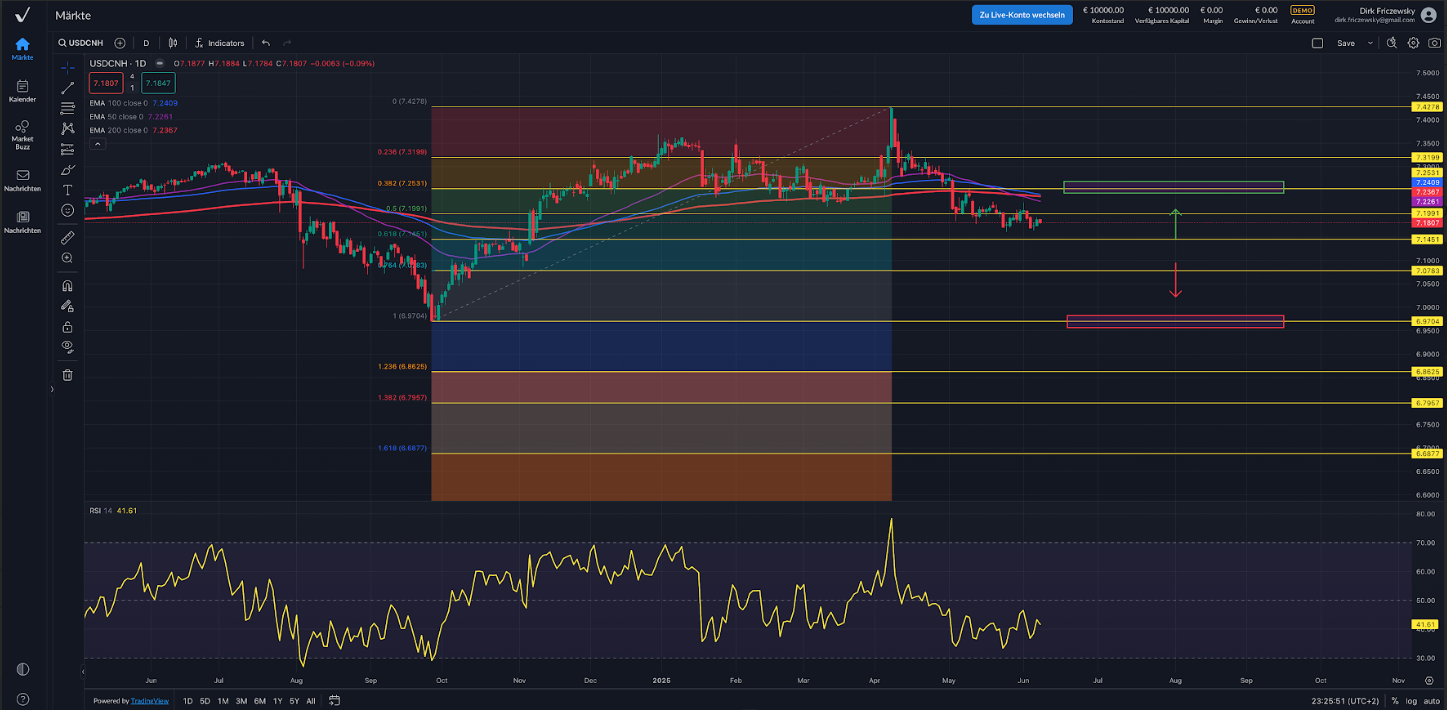Open the D timeframe dropdown
The height and width of the screenshot is (710, 1447).
pyautogui.click(x=145, y=43)
